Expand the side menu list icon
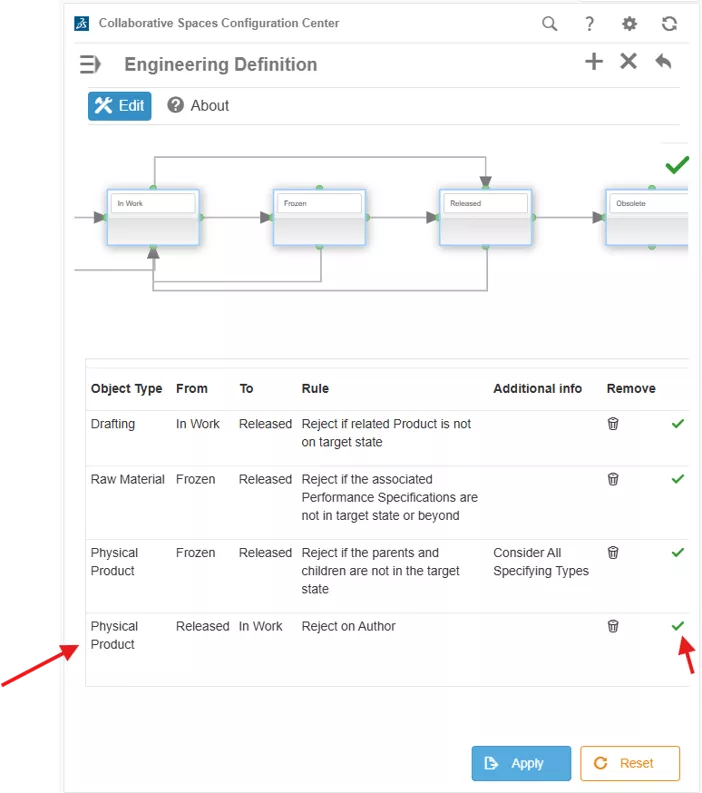This screenshot has height=793, width=702. [90, 64]
